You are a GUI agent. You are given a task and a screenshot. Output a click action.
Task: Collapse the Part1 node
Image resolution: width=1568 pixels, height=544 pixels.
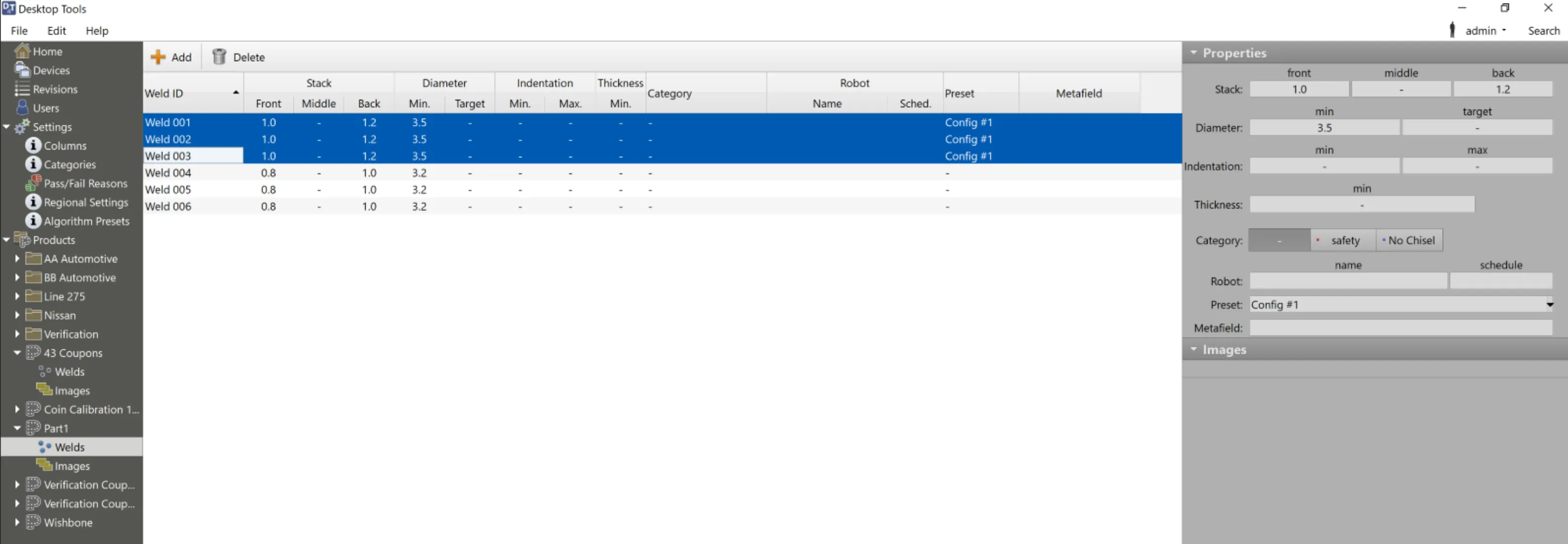pyautogui.click(x=17, y=428)
